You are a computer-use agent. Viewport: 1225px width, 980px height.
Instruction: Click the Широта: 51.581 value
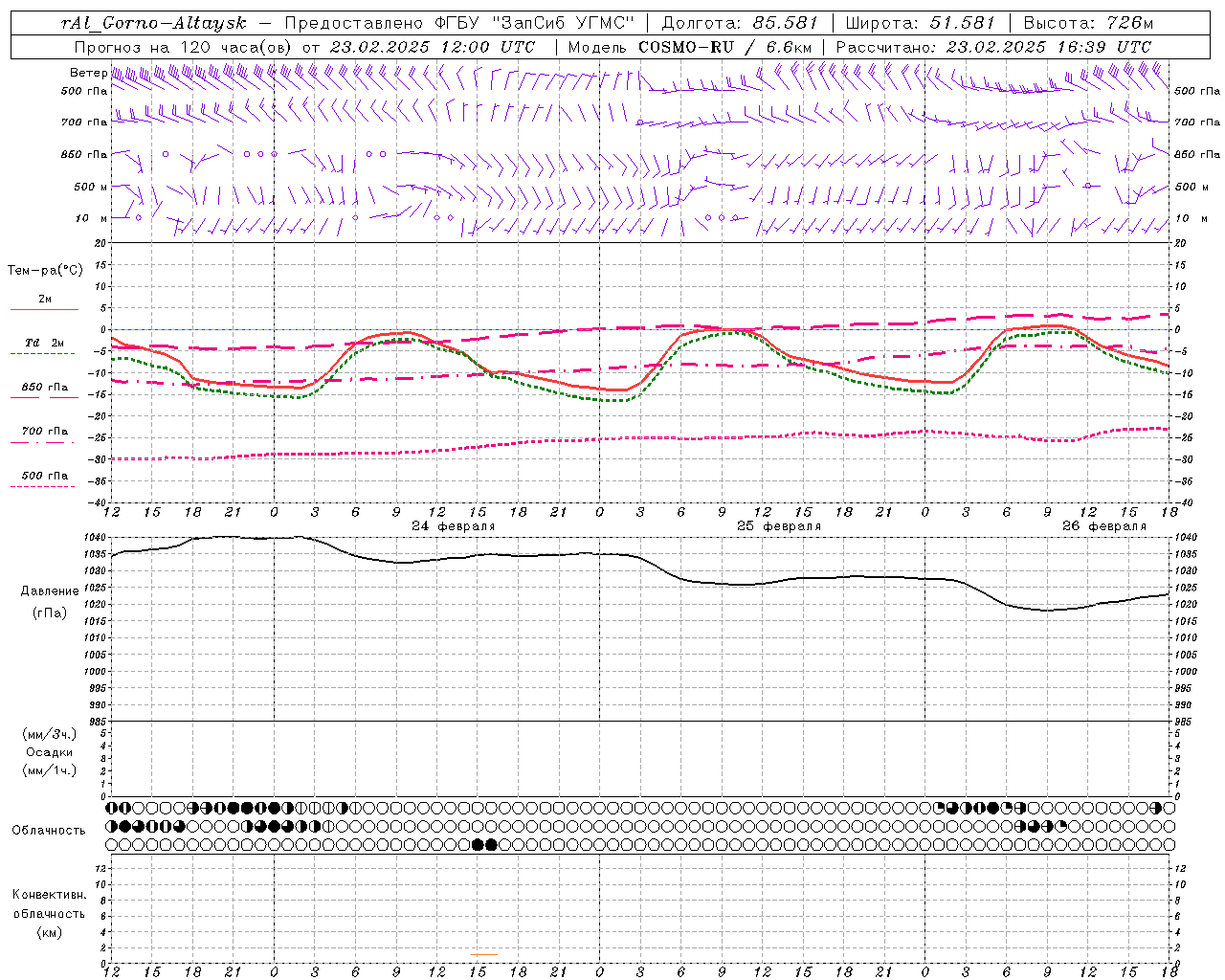pyautogui.click(x=921, y=23)
